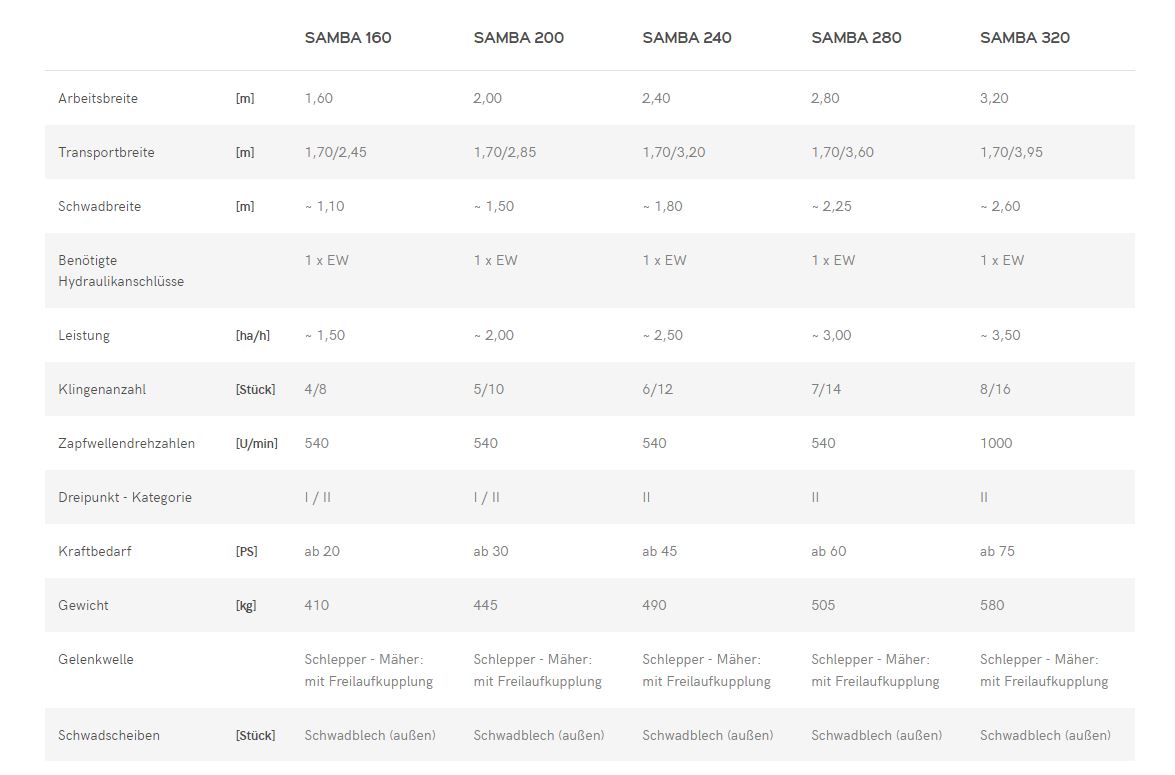Select the Leistung row label
Screen dimensions: 1175x775
[84, 336]
